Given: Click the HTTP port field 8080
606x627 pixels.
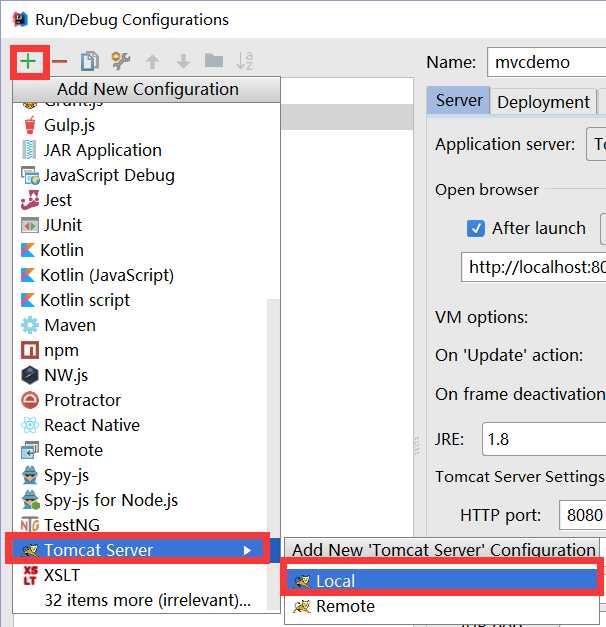Looking at the screenshot, I should 582,515.
